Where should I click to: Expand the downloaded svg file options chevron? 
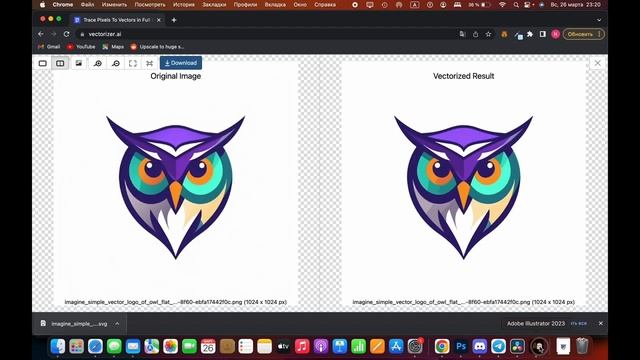pos(117,324)
